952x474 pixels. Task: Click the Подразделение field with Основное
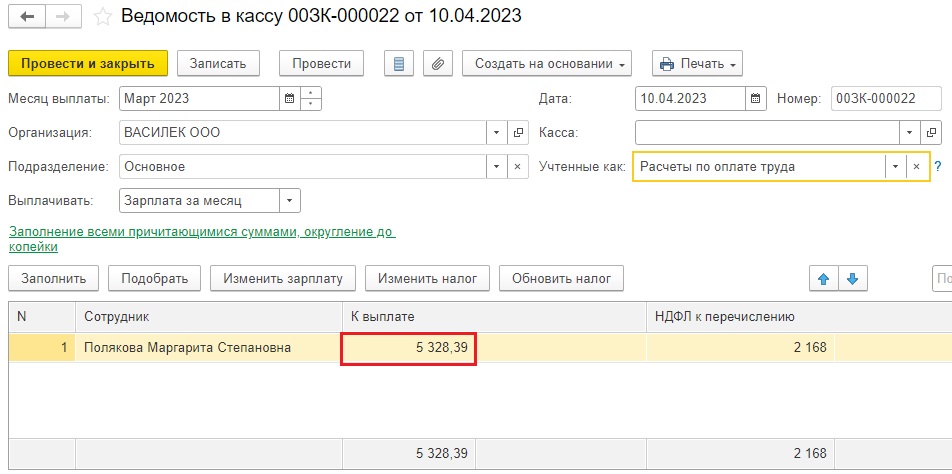[x=303, y=166]
